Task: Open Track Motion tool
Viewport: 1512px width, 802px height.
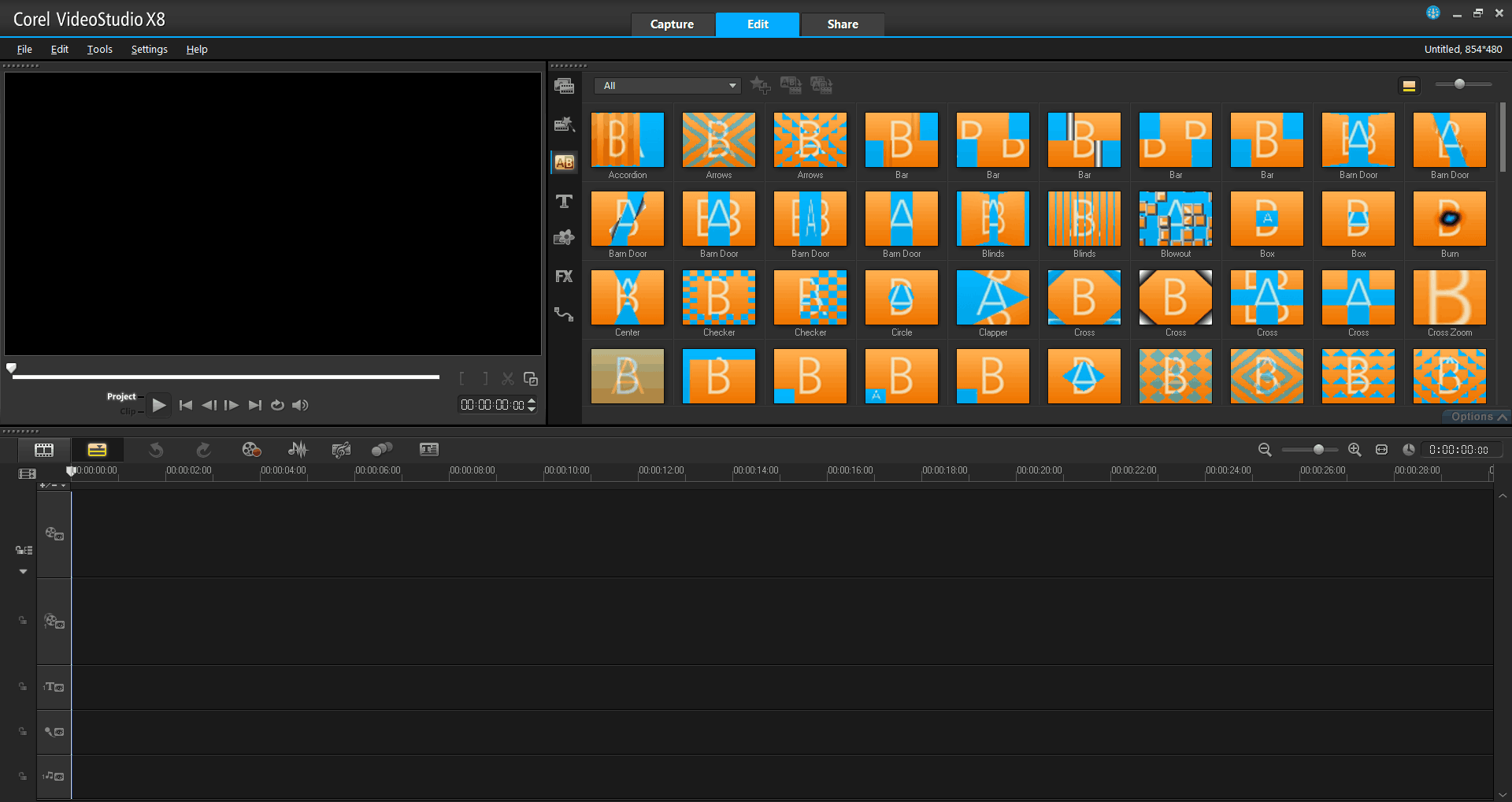Action: pyautogui.click(x=382, y=450)
